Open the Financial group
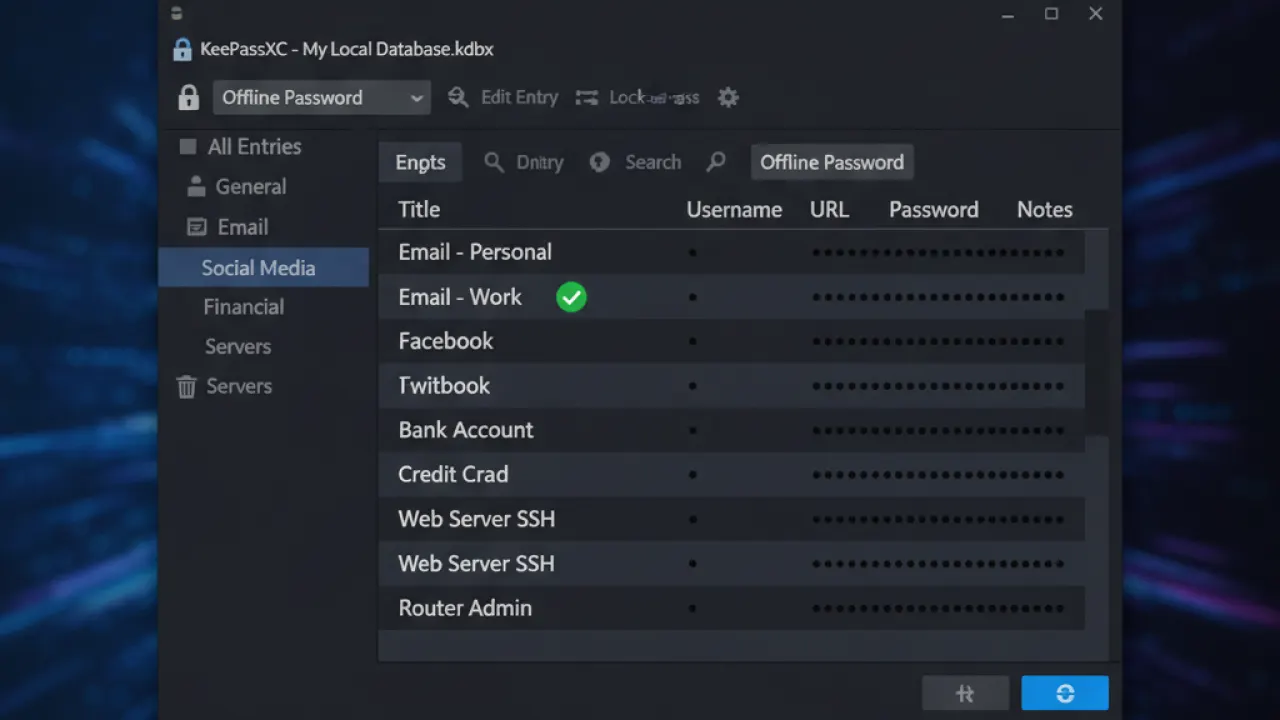 pos(244,307)
